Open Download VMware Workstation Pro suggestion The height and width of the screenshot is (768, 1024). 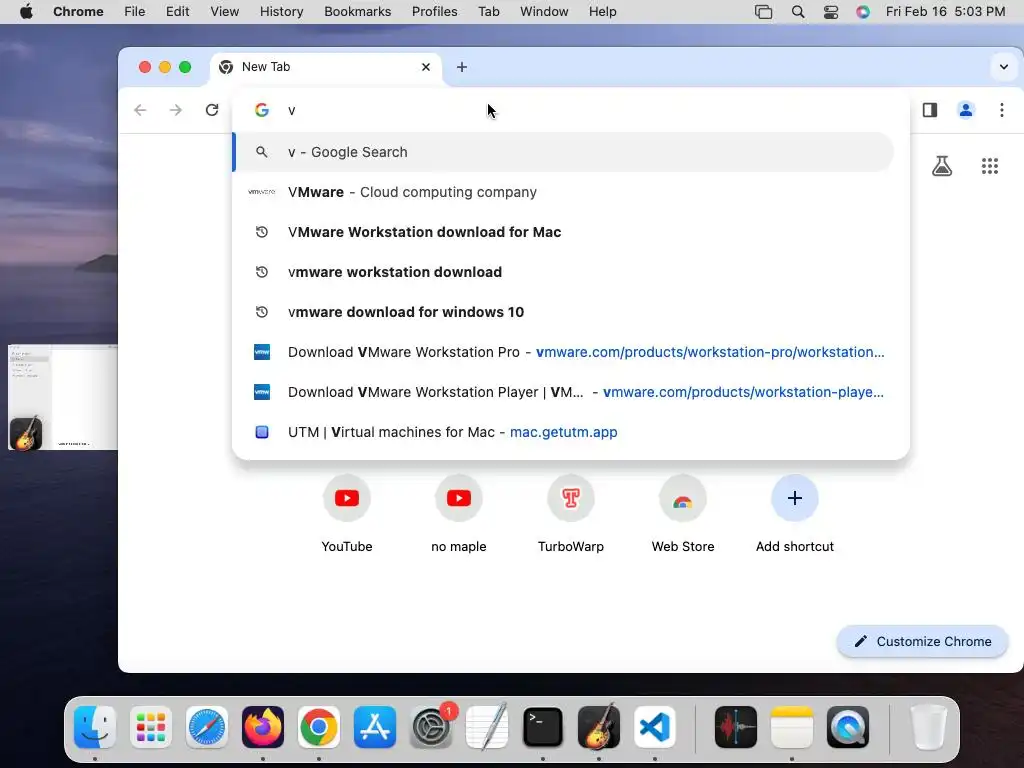564,352
